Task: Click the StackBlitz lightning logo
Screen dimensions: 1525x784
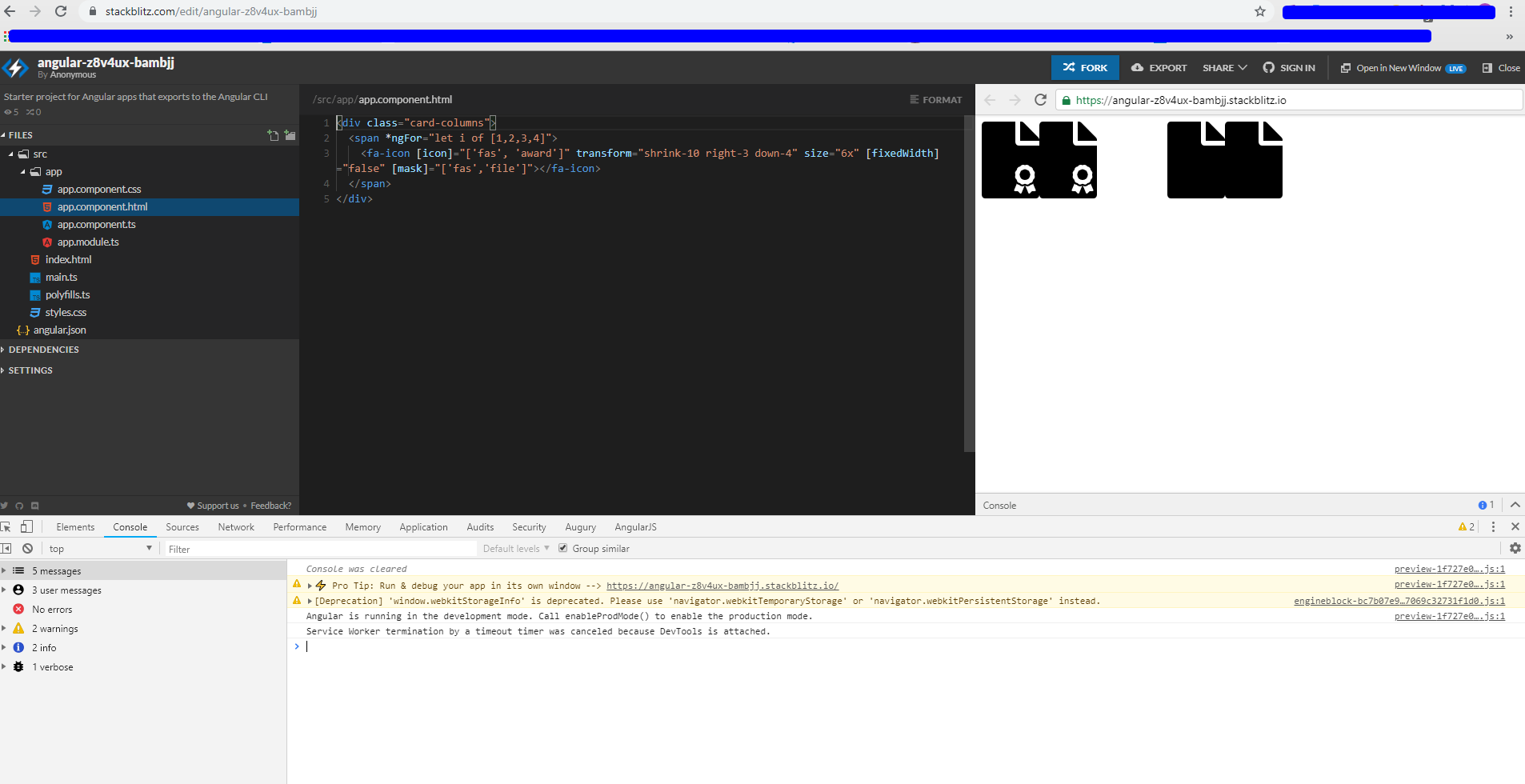Action: (x=15, y=67)
